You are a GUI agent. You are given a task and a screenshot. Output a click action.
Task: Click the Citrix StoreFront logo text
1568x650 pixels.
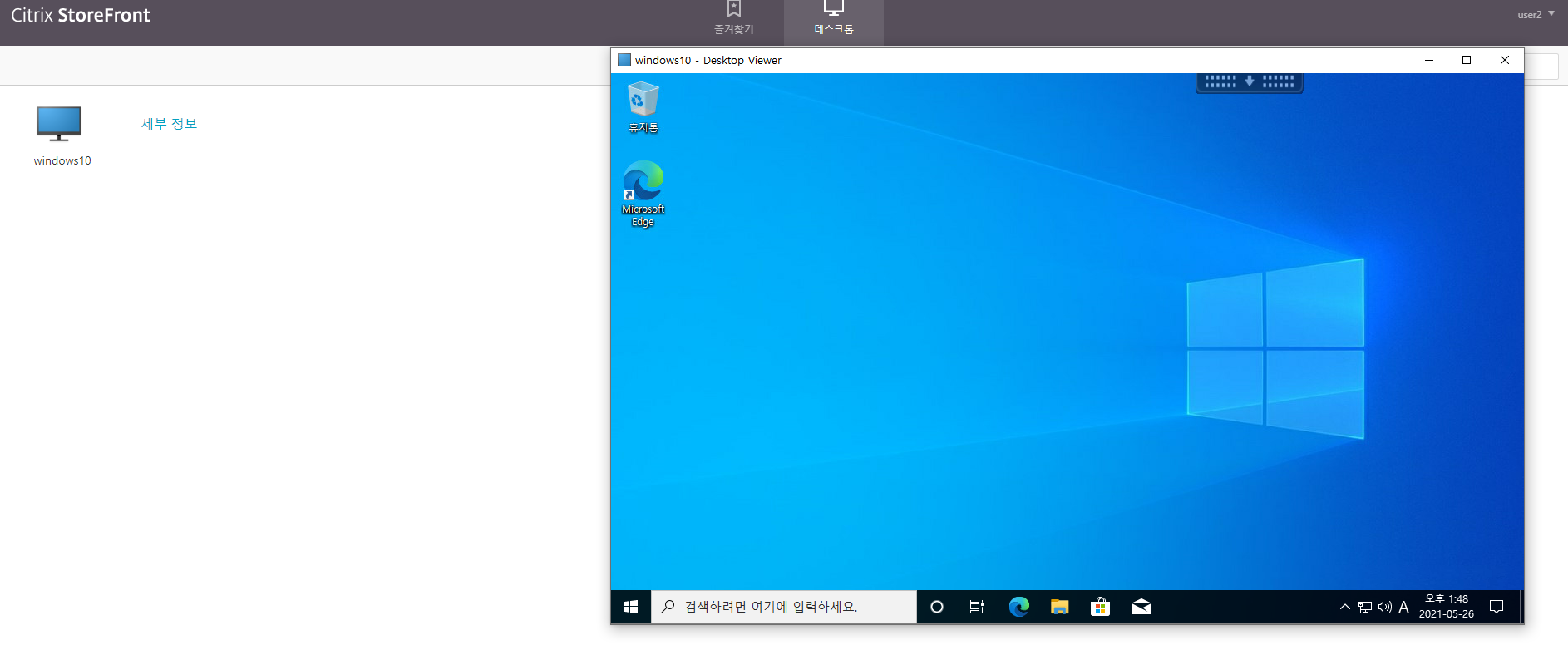tap(81, 15)
